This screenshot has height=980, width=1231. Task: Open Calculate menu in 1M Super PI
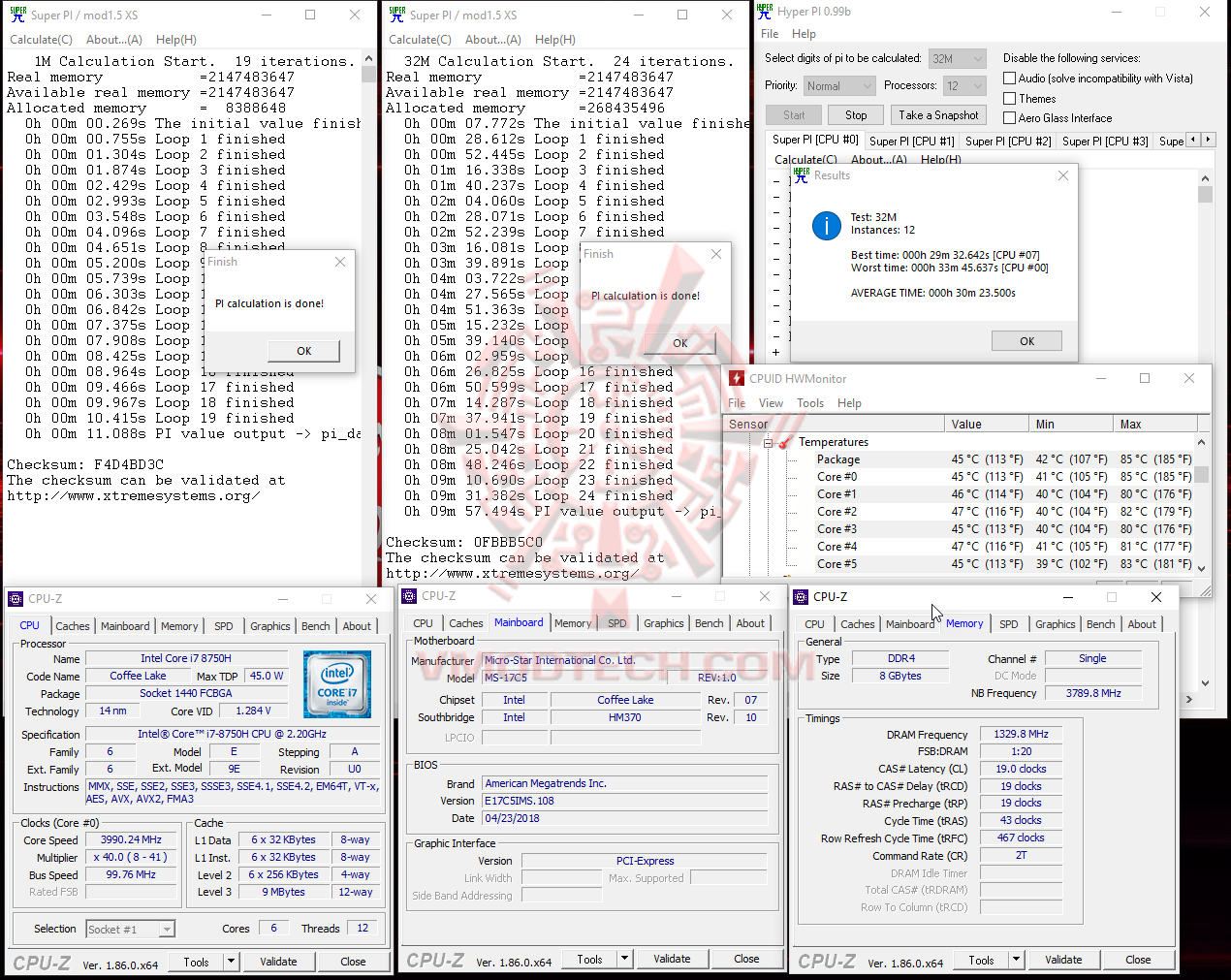click(41, 40)
